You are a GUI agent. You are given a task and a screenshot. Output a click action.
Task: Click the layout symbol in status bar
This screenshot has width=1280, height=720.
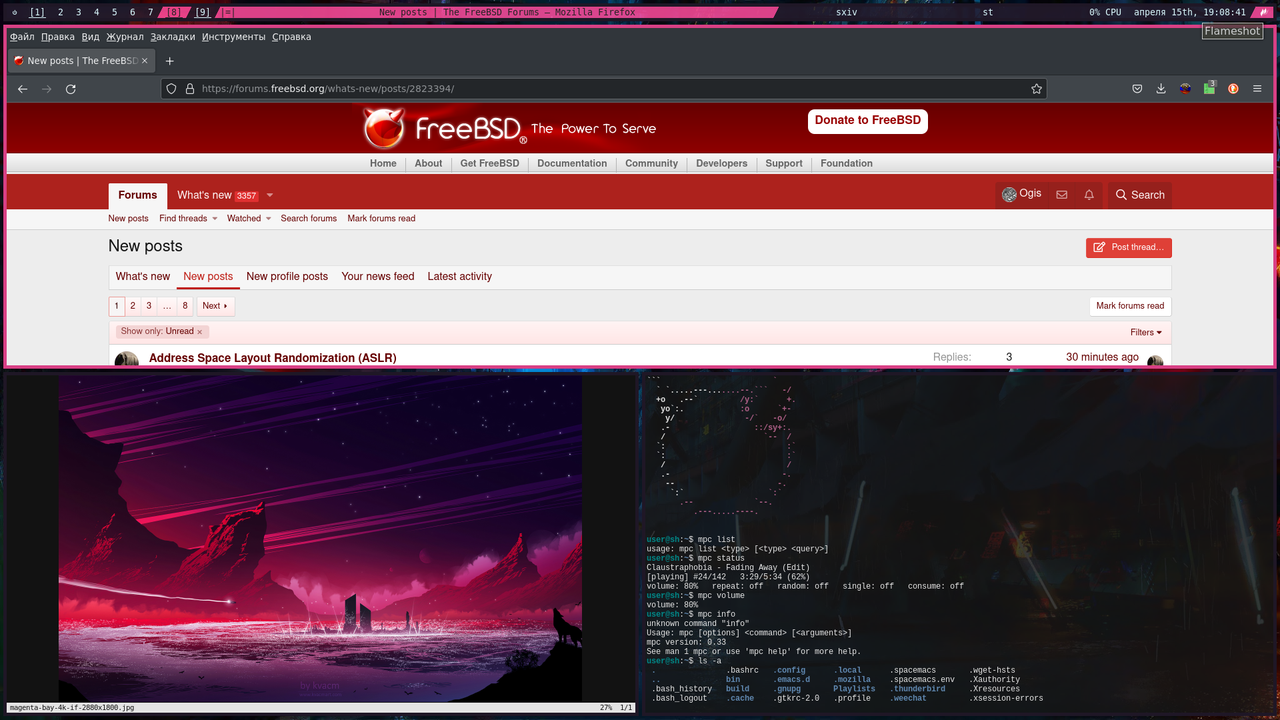click(228, 12)
